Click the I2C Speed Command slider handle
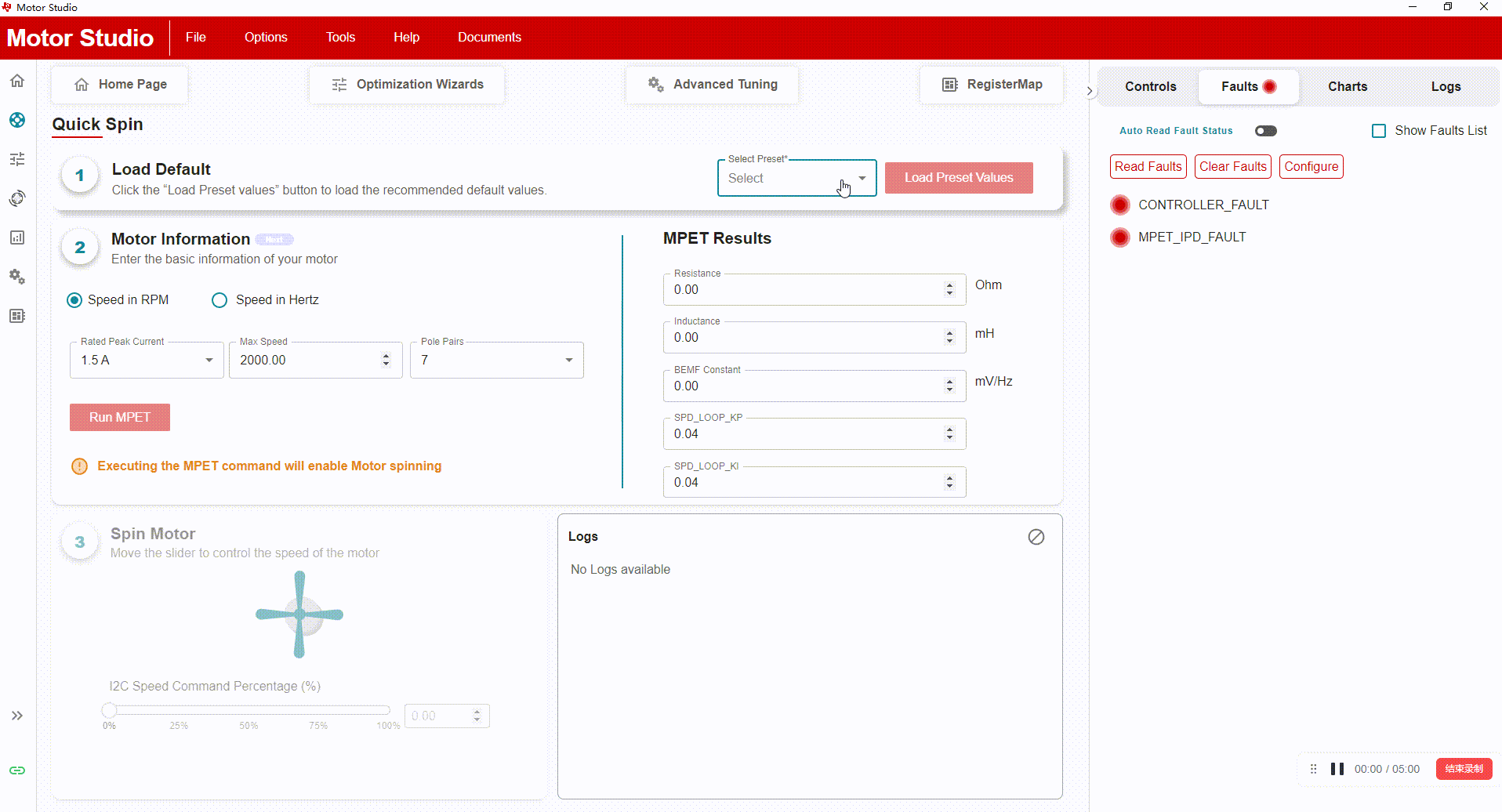This screenshot has height=812, width=1502. (109, 710)
